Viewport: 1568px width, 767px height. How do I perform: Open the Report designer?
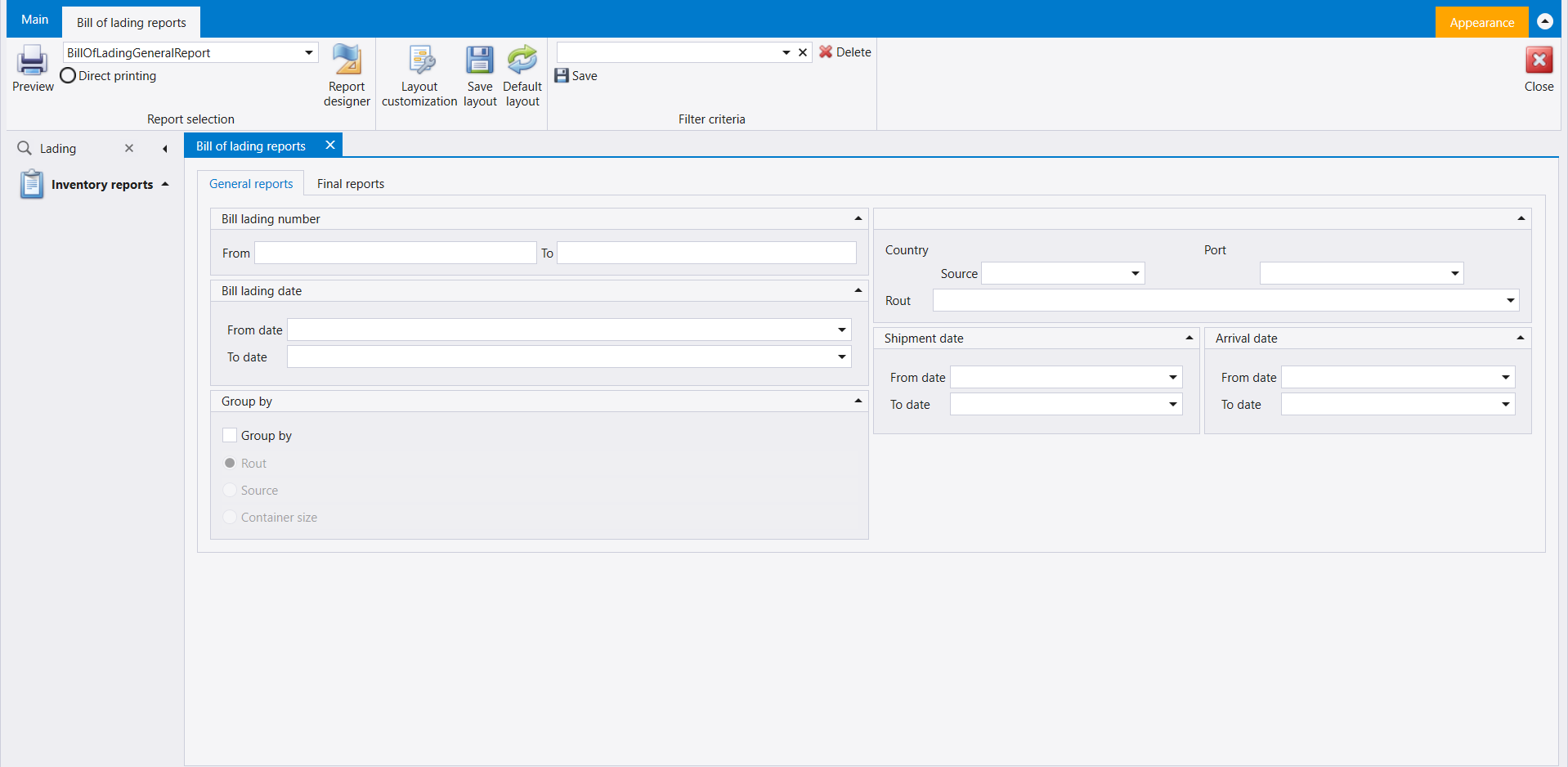click(347, 76)
